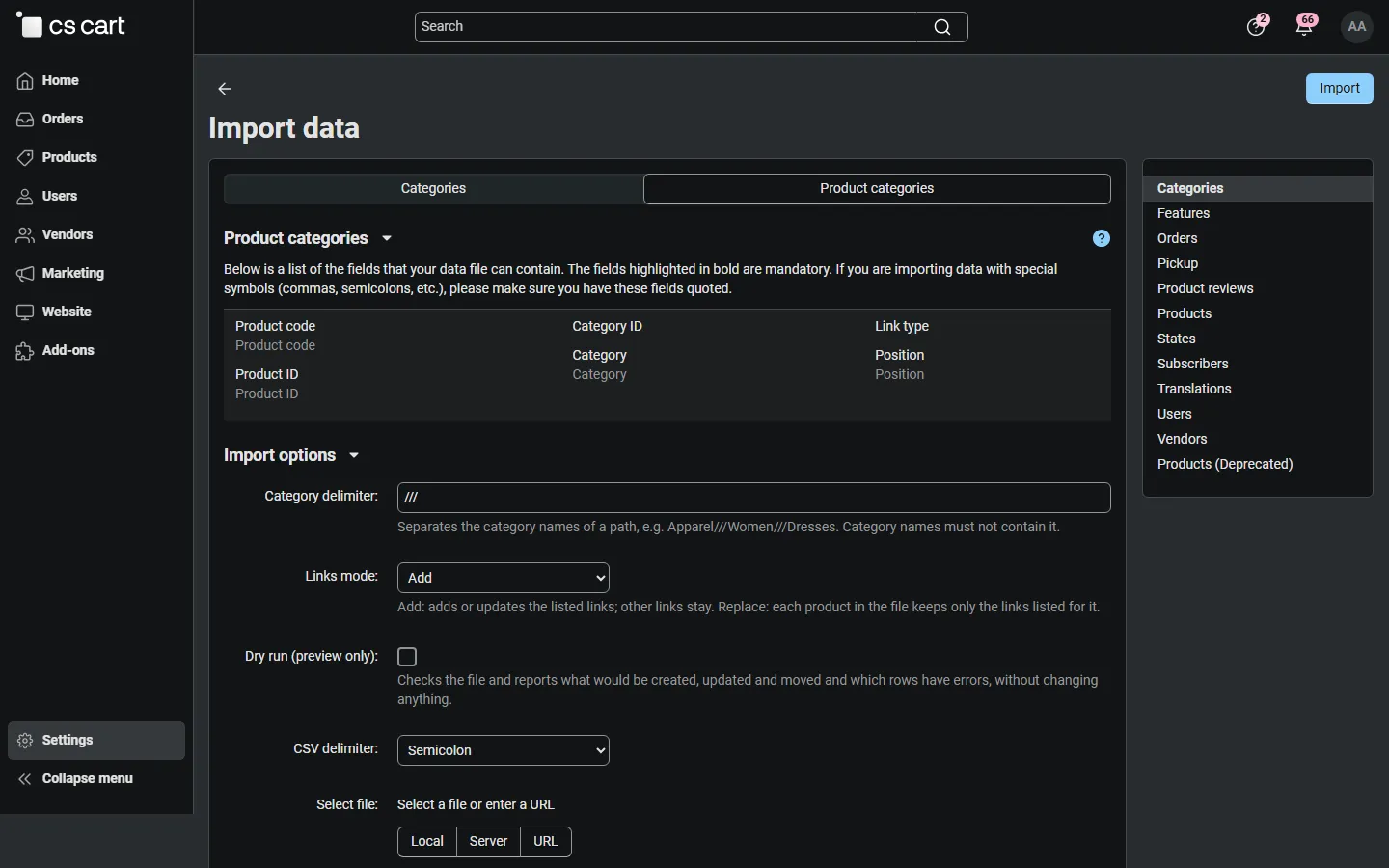This screenshot has height=868, width=1389.
Task: Select States in the right panel
Action: click(x=1176, y=339)
